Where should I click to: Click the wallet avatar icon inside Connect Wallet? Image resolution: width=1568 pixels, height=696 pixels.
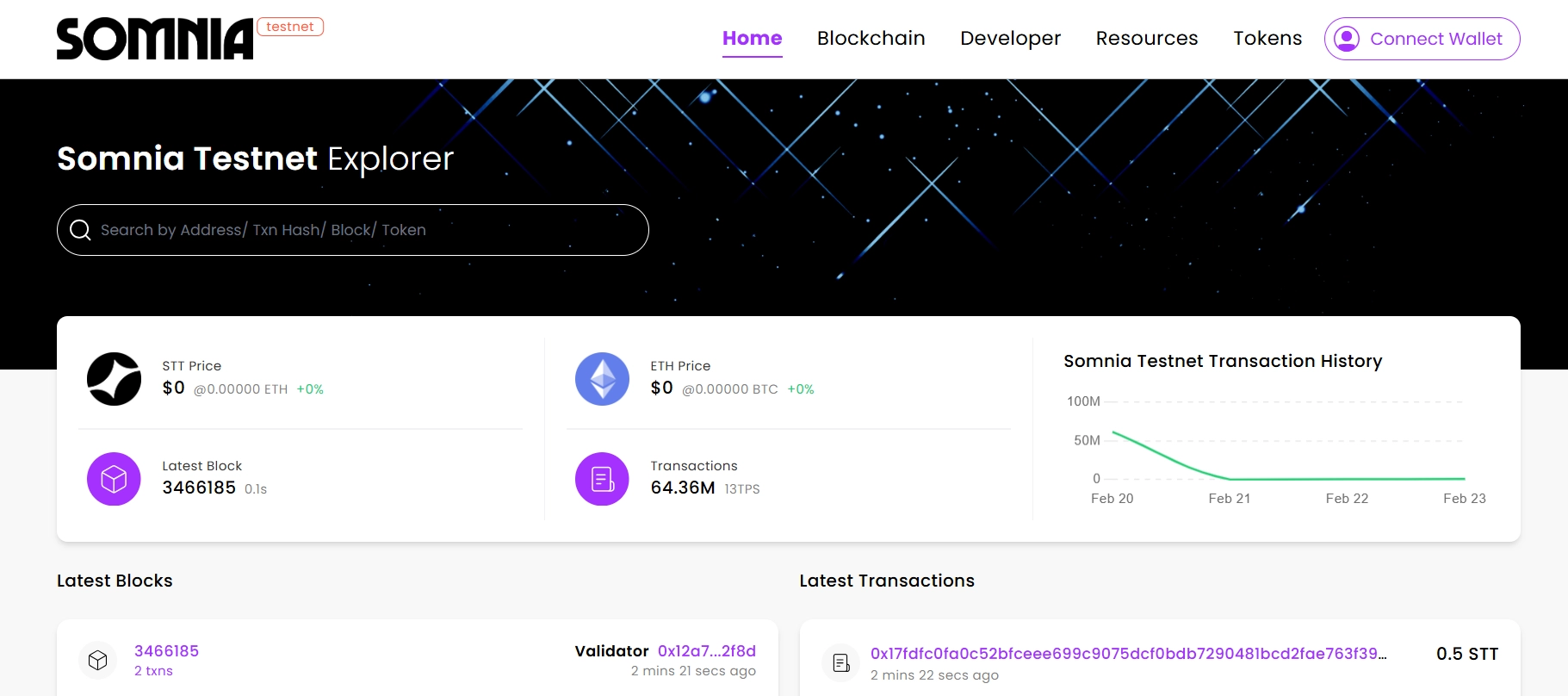[1346, 38]
